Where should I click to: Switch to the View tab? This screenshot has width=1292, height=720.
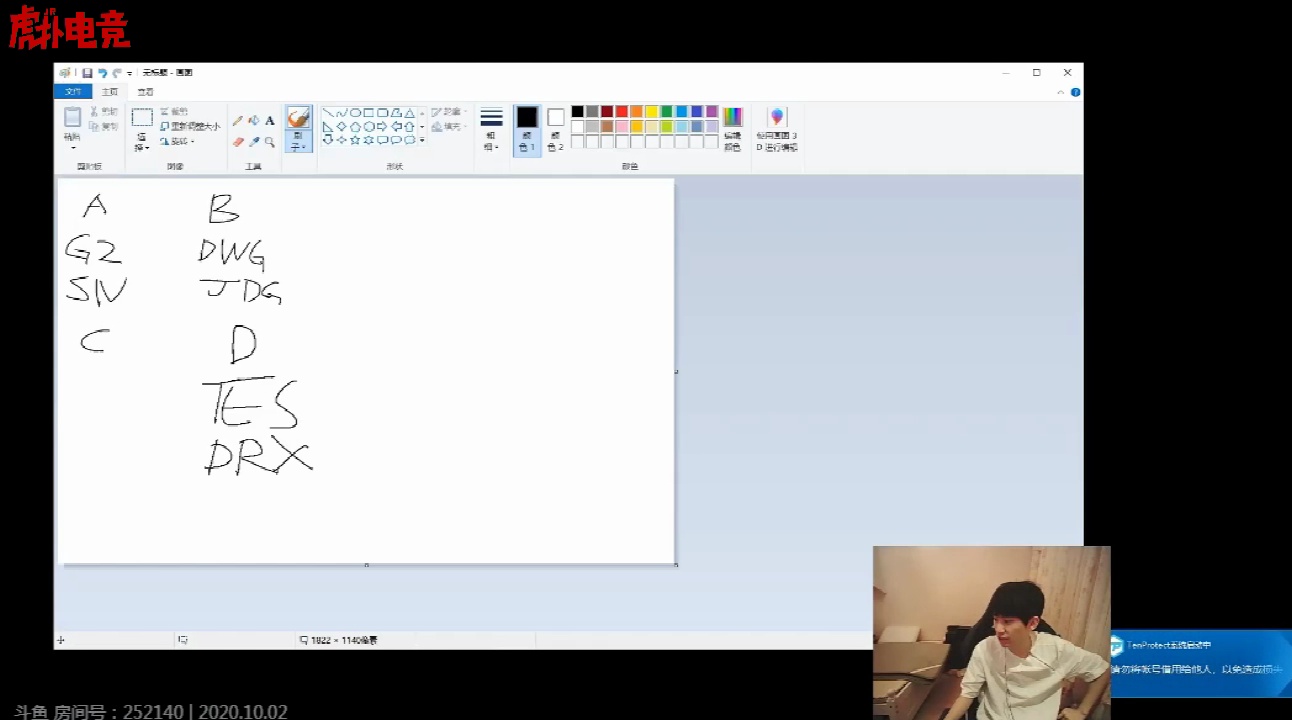tap(145, 92)
